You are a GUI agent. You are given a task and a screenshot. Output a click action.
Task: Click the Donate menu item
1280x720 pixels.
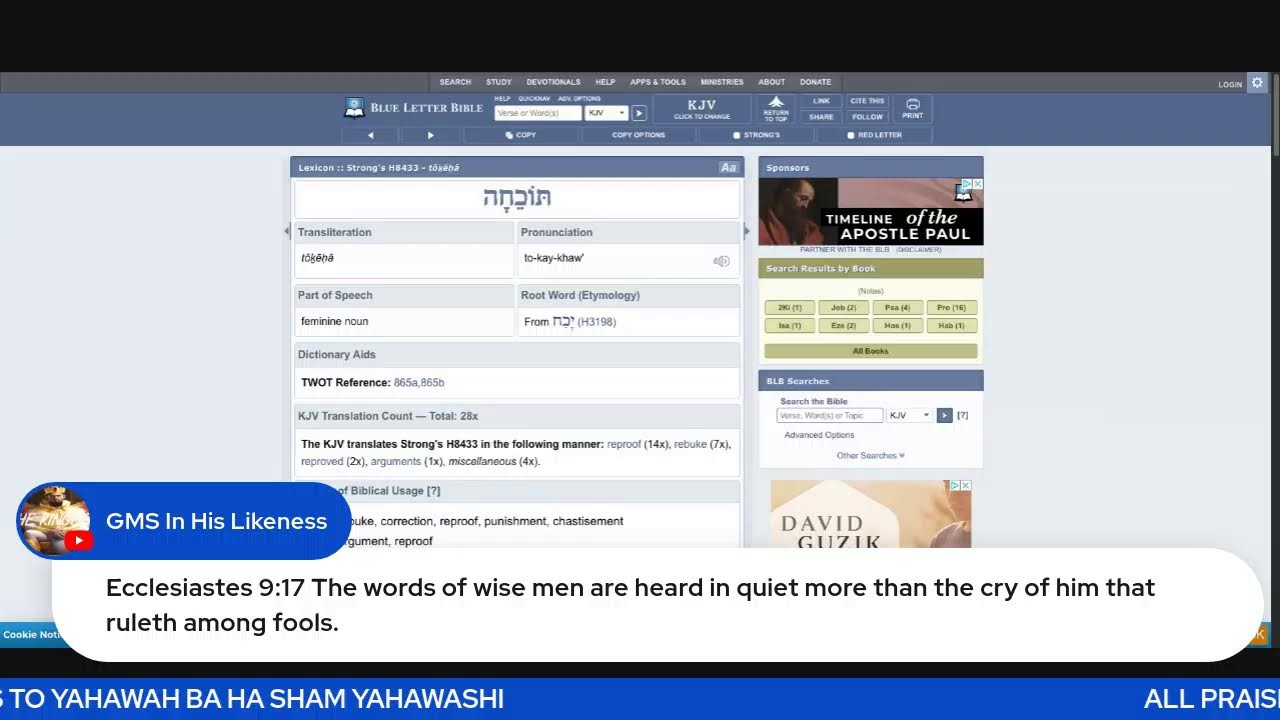click(815, 82)
